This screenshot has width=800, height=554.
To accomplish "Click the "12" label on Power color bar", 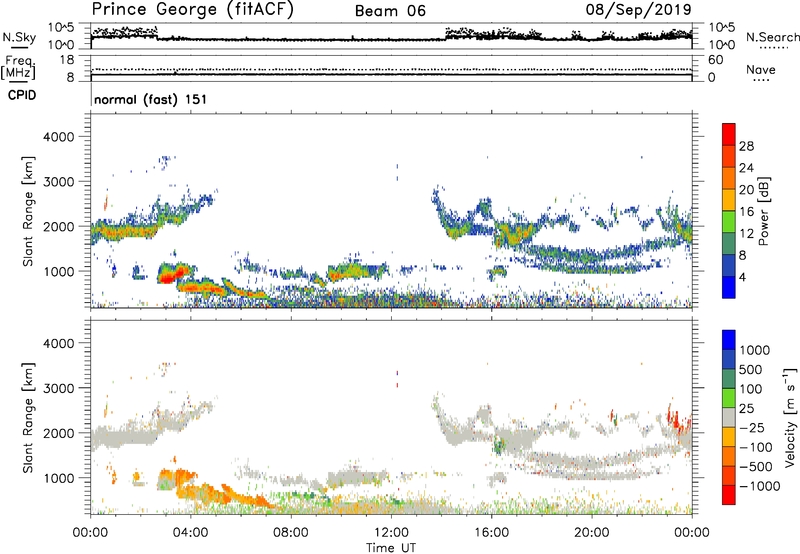I will tap(746, 234).
